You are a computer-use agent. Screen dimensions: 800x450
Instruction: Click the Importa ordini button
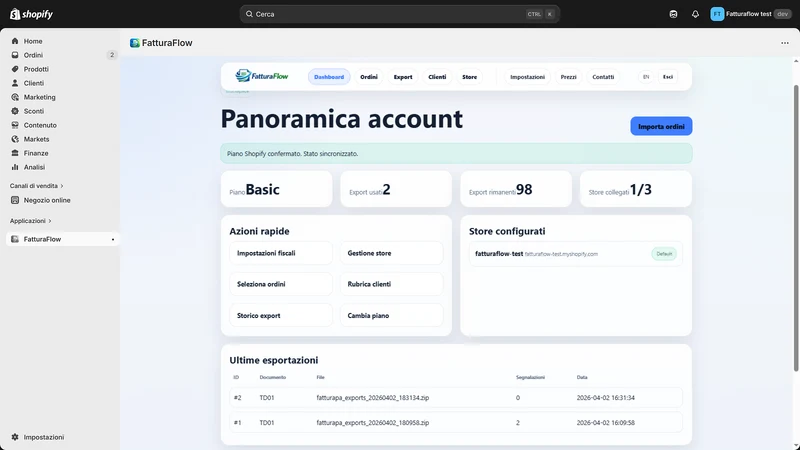pos(661,126)
